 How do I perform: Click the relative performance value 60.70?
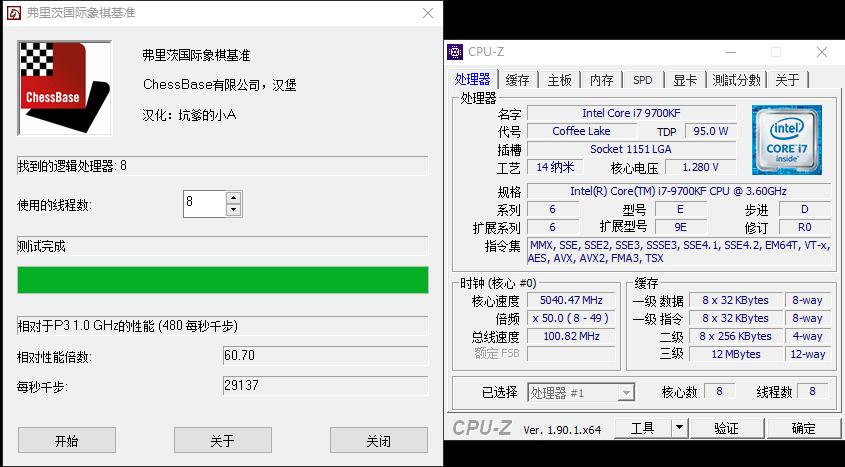[325, 356]
